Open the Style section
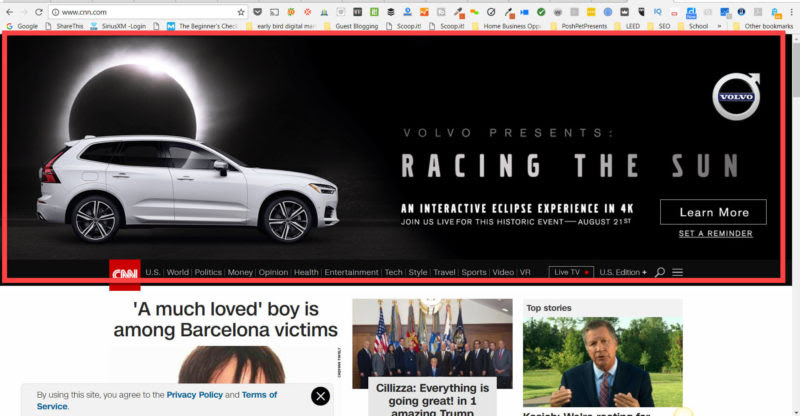The width and height of the screenshot is (800, 416). 418,273
